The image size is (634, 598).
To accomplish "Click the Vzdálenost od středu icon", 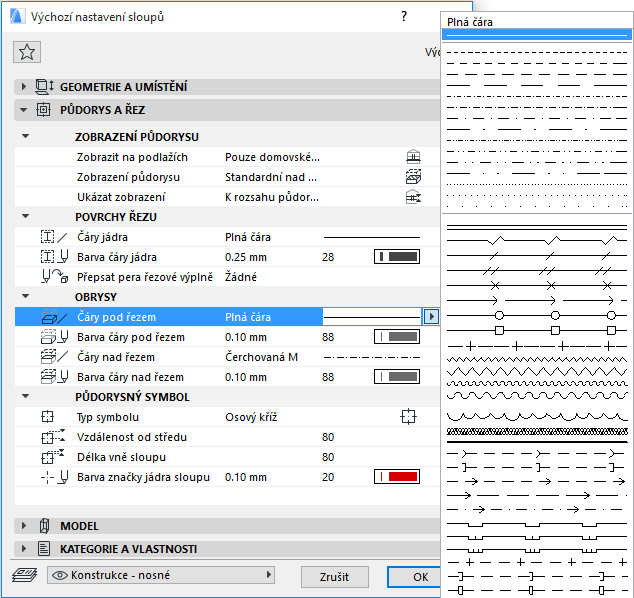I will [x=53, y=437].
